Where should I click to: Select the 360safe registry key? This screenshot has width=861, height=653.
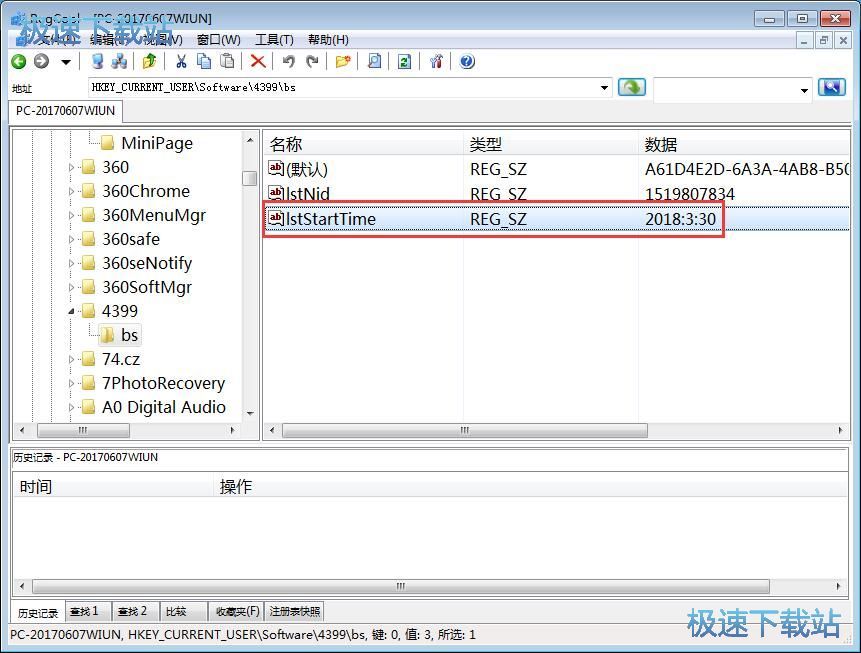(130, 239)
